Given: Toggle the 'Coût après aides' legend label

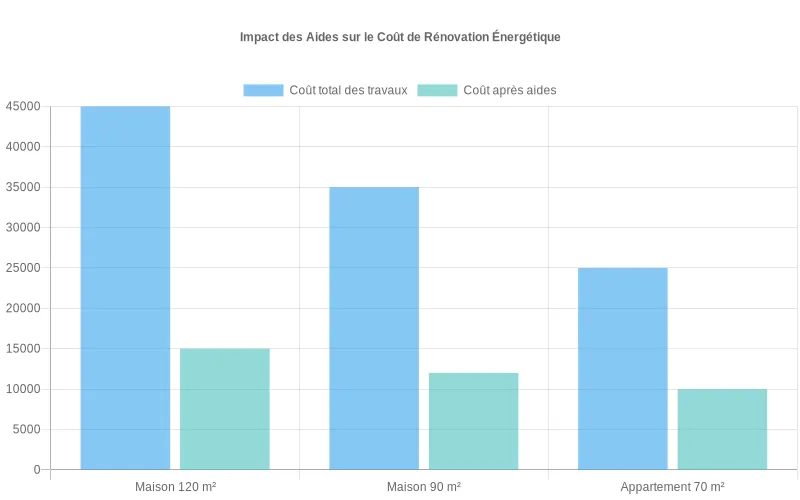Looking at the screenshot, I should pyautogui.click(x=509, y=90).
